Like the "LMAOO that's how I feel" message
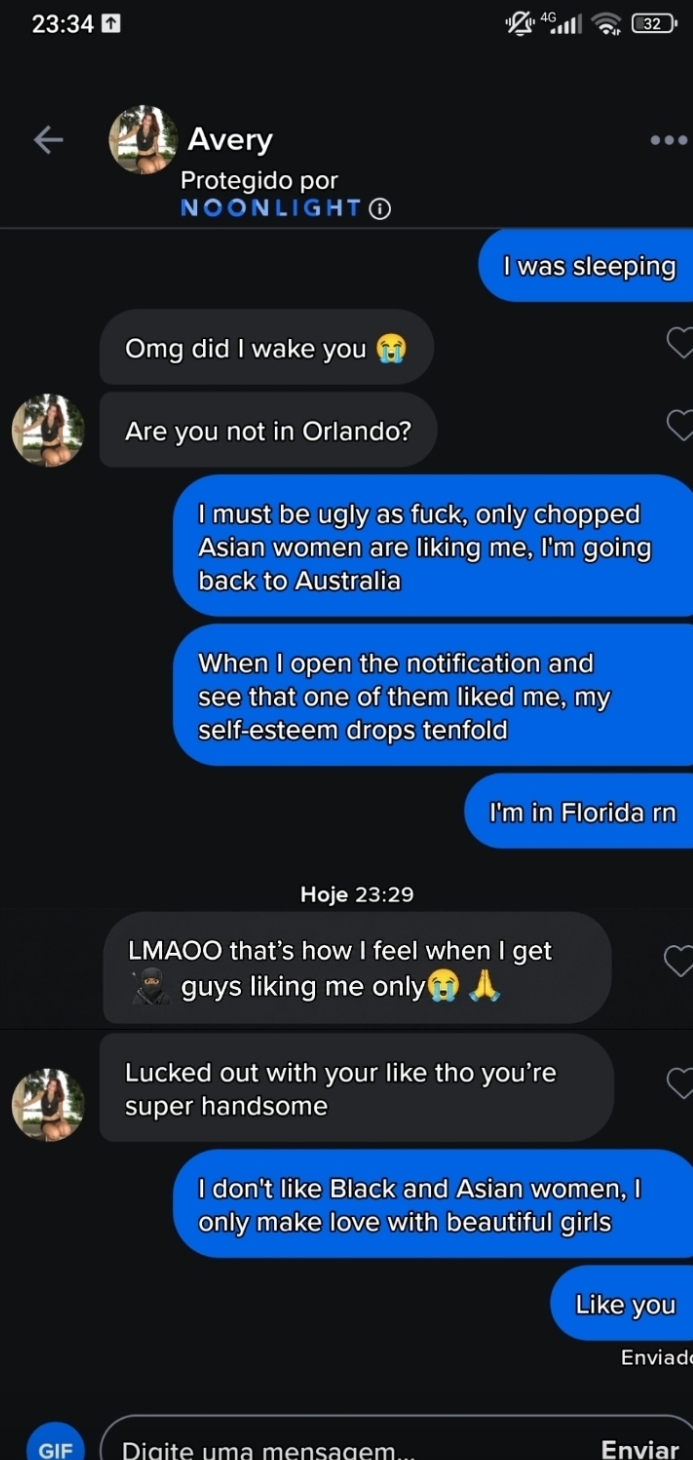 (x=678, y=961)
